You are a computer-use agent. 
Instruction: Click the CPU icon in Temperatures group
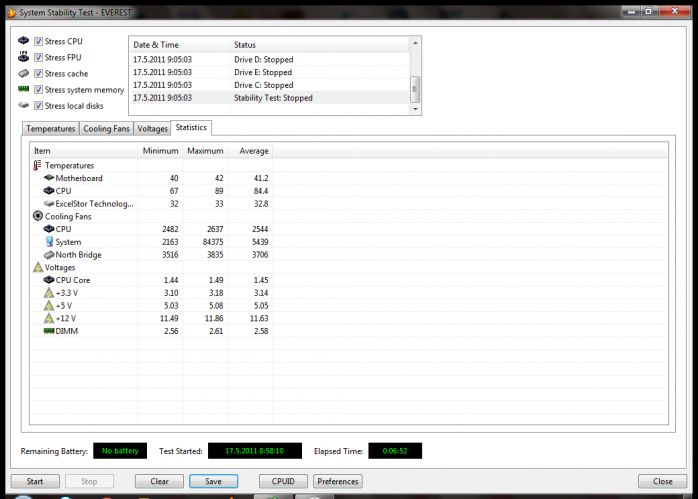click(49, 191)
